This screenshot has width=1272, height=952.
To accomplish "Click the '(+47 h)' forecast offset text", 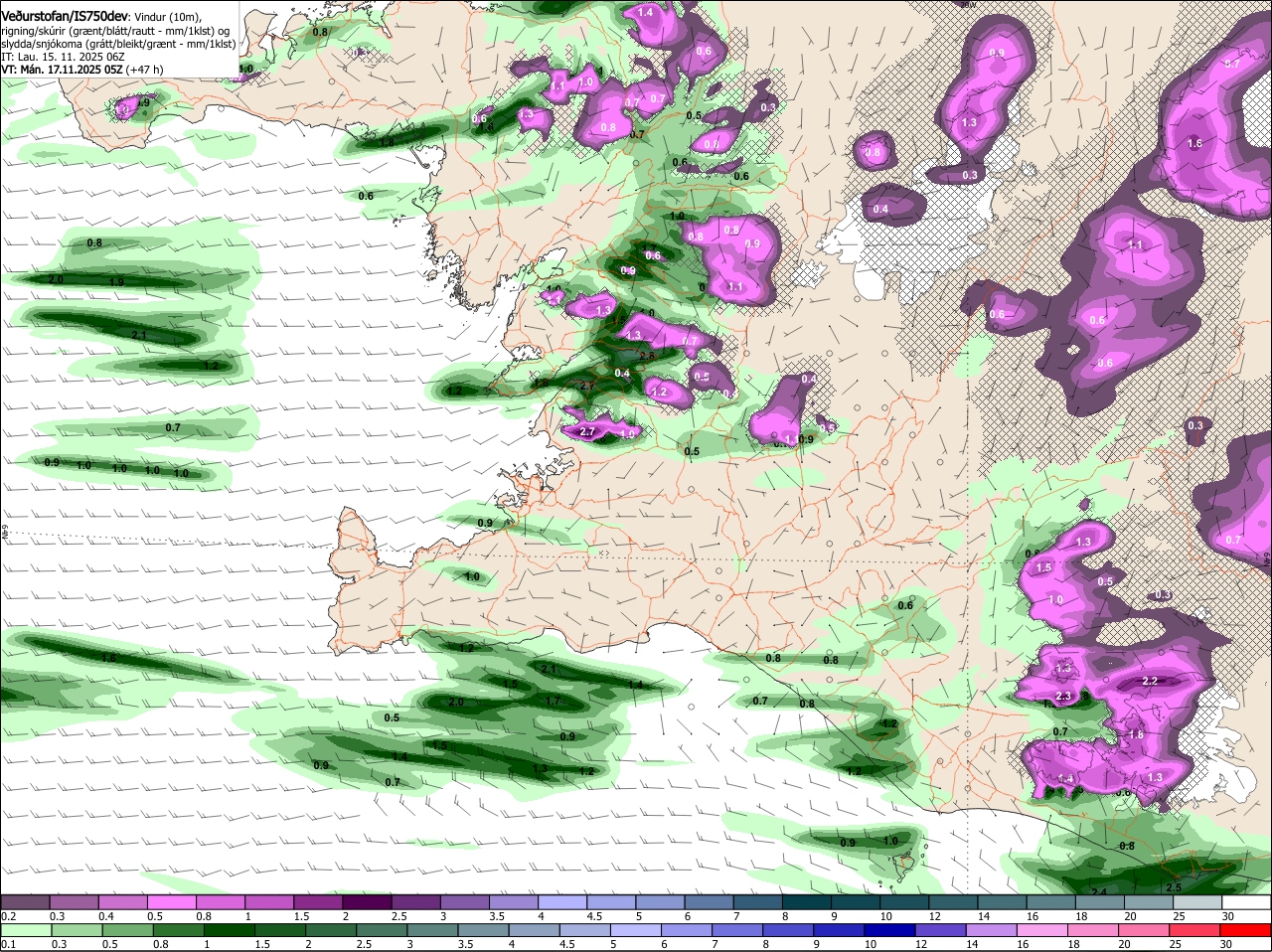I will (145, 70).
